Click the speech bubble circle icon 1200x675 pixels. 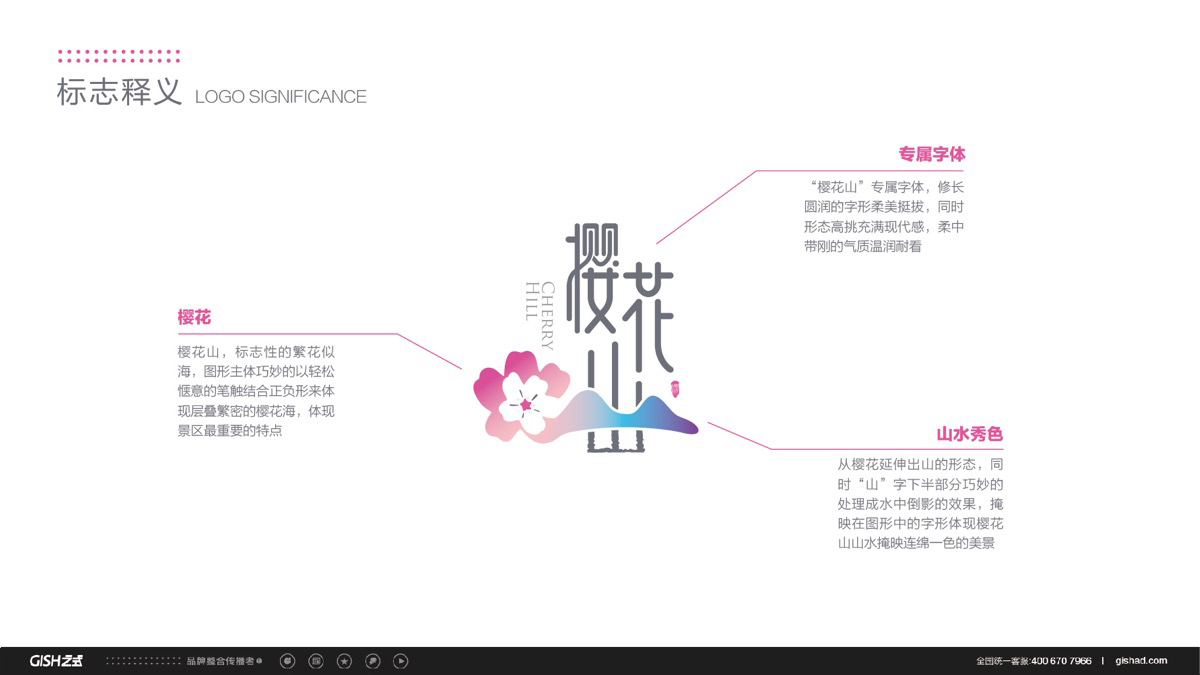point(372,661)
